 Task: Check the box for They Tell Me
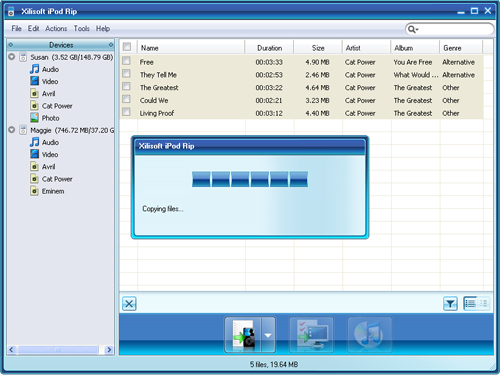[x=126, y=73]
